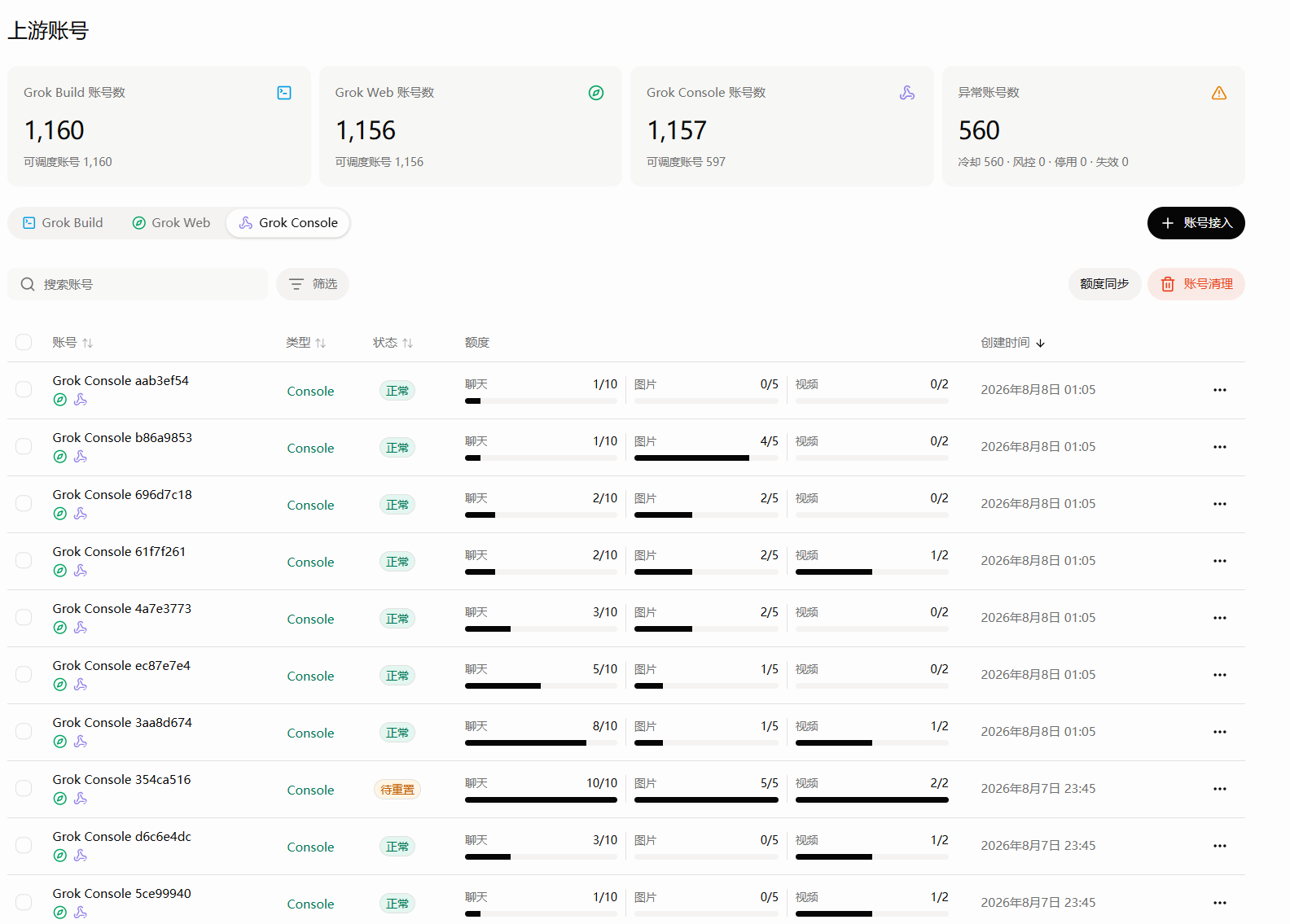This screenshot has width=1290, height=924.
Task: Select the Grok Console ec87e7e4 row checkbox
Action: (24, 674)
